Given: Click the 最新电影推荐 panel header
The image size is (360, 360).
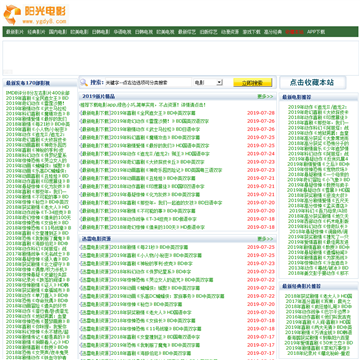Looking at the screenshot, I should click(297, 97).
